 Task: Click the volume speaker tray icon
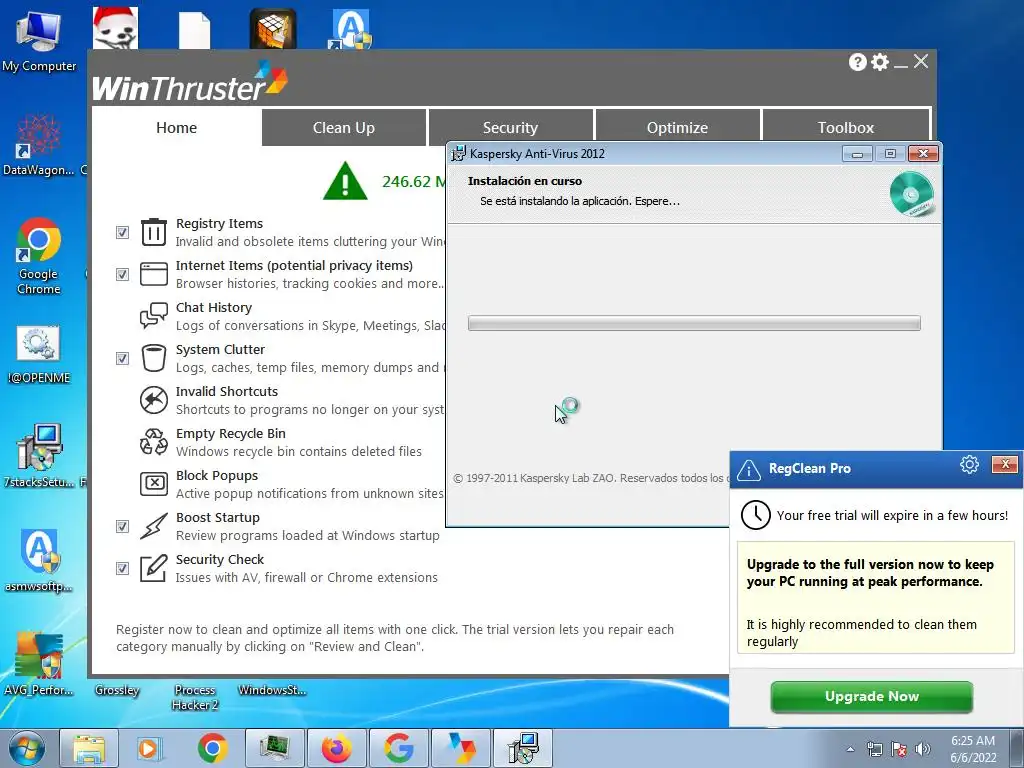(x=923, y=748)
